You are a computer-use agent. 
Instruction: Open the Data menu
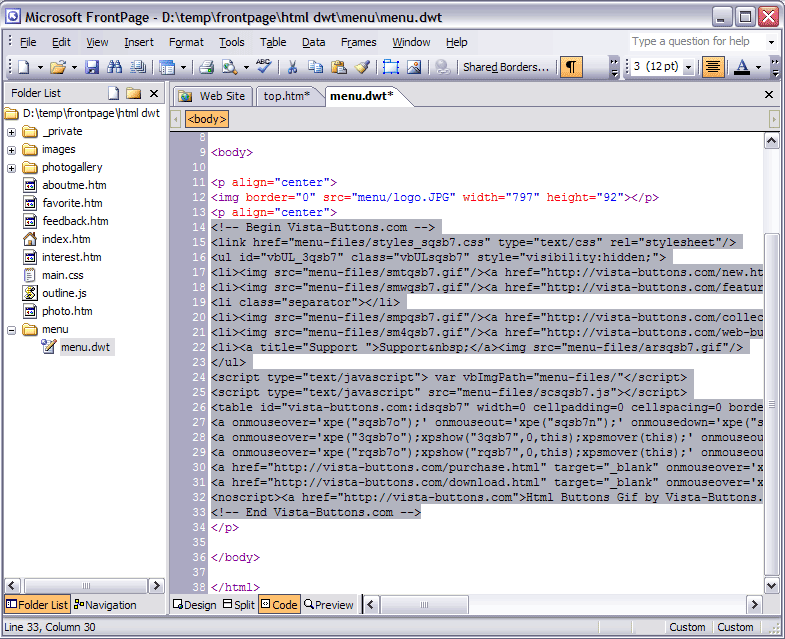(313, 42)
